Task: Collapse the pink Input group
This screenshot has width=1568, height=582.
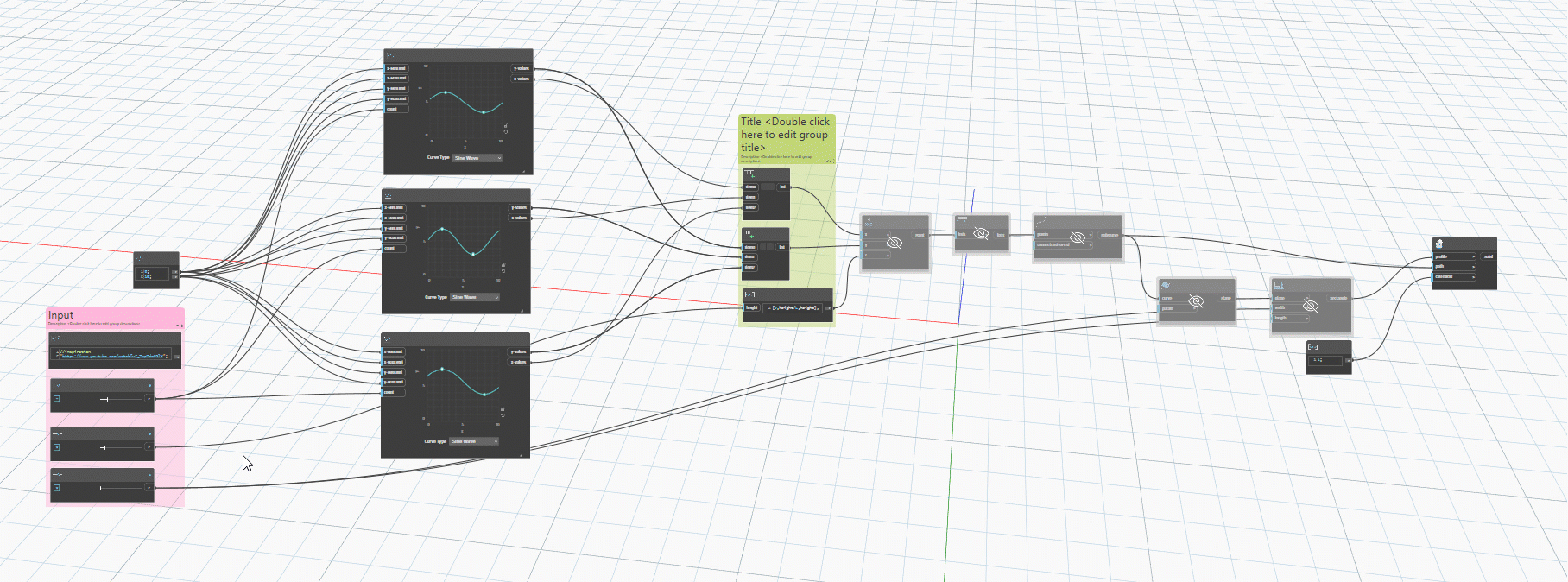Action: (x=177, y=326)
